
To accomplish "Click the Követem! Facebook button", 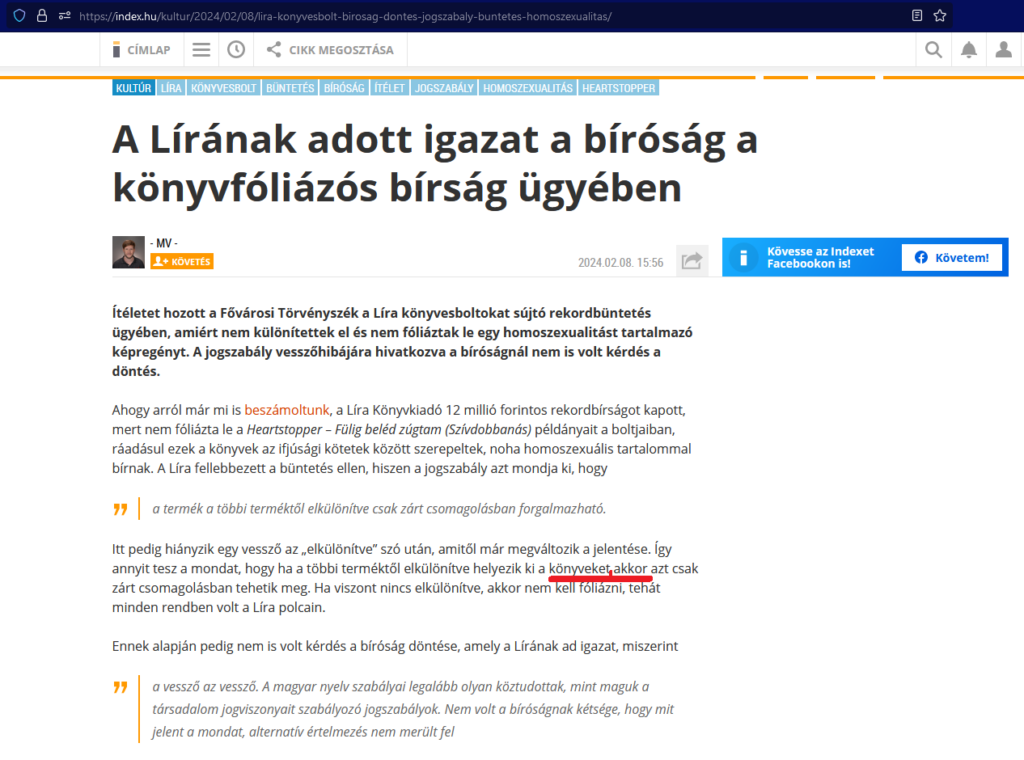I will coord(951,257).
